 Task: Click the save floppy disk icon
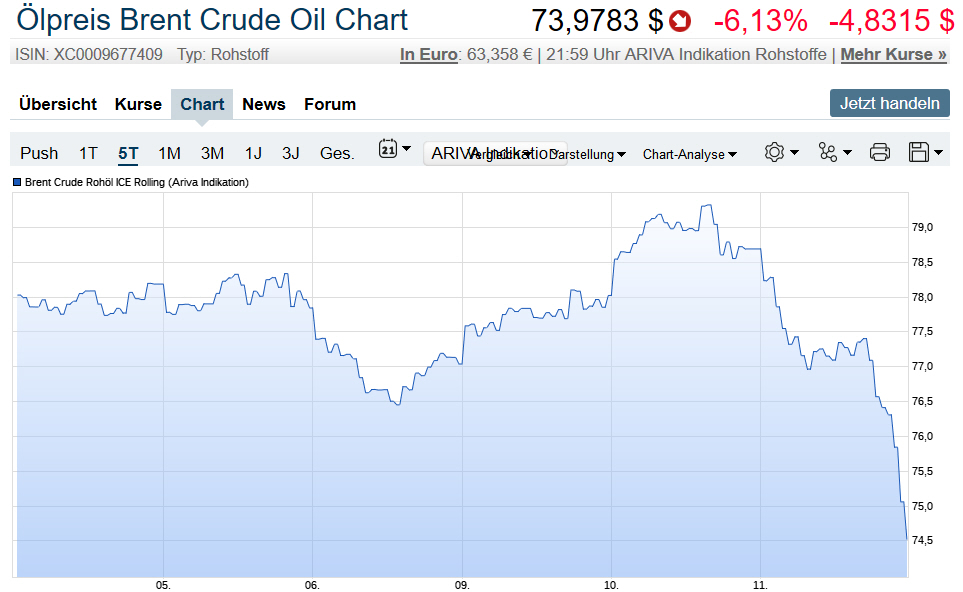tap(920, 152)
